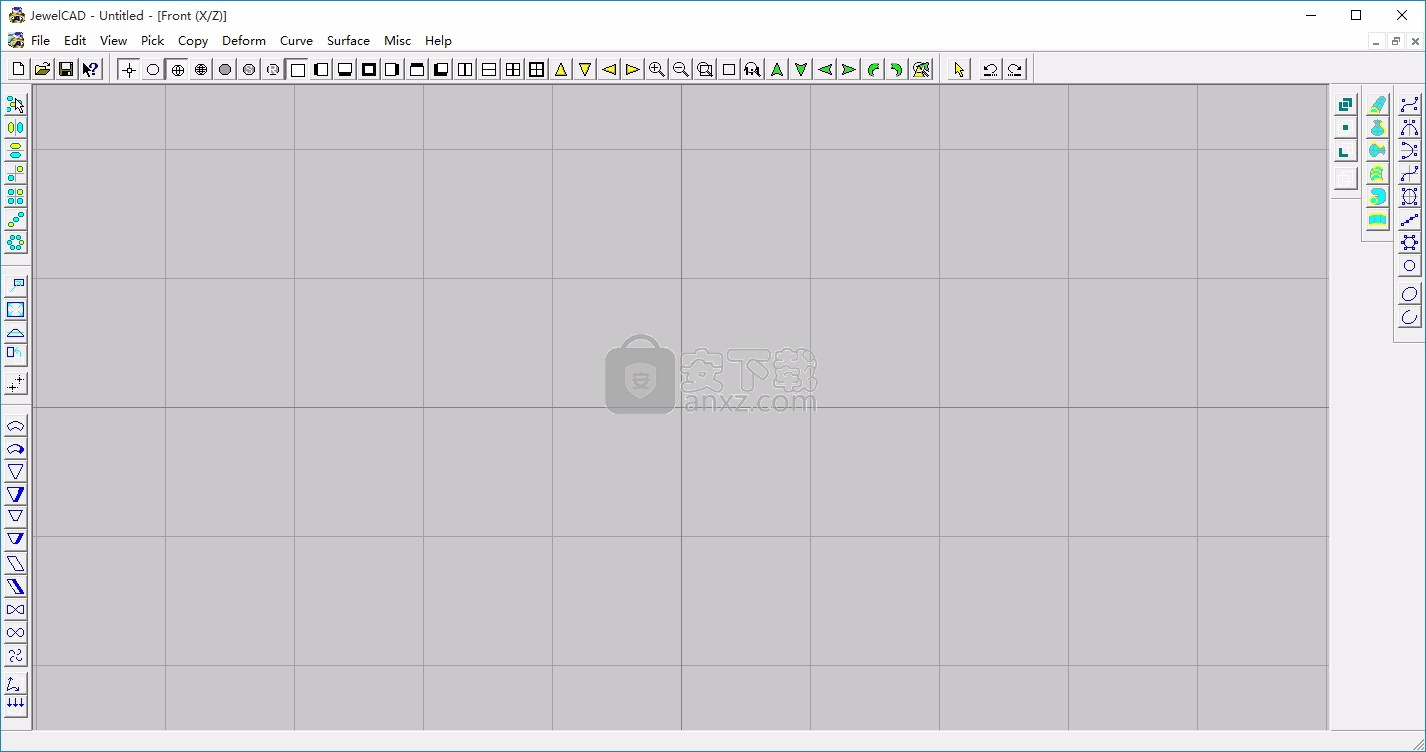The width and height of the screenshot is (1426, 752).
Task: Create a new file with the blank page icon
Action: point(18,69)
